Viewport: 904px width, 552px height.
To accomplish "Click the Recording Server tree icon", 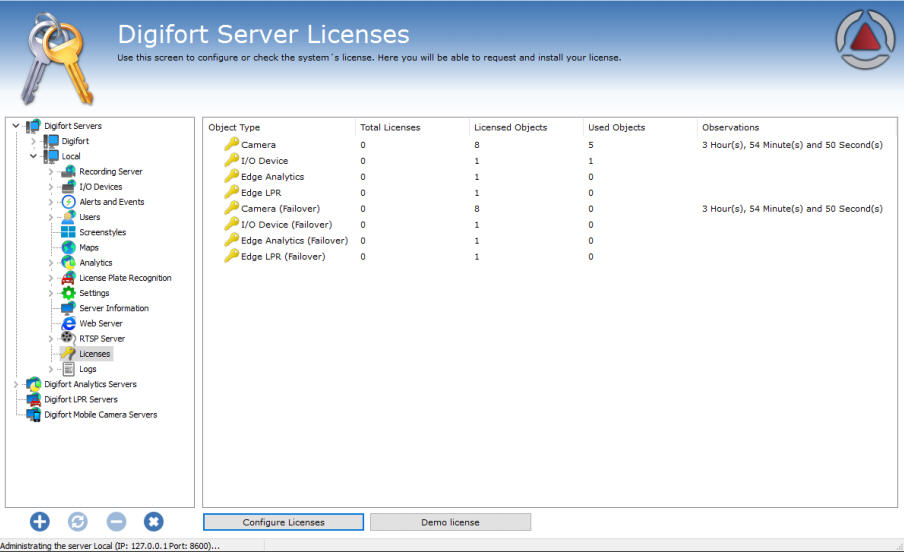I will point(68,171).
